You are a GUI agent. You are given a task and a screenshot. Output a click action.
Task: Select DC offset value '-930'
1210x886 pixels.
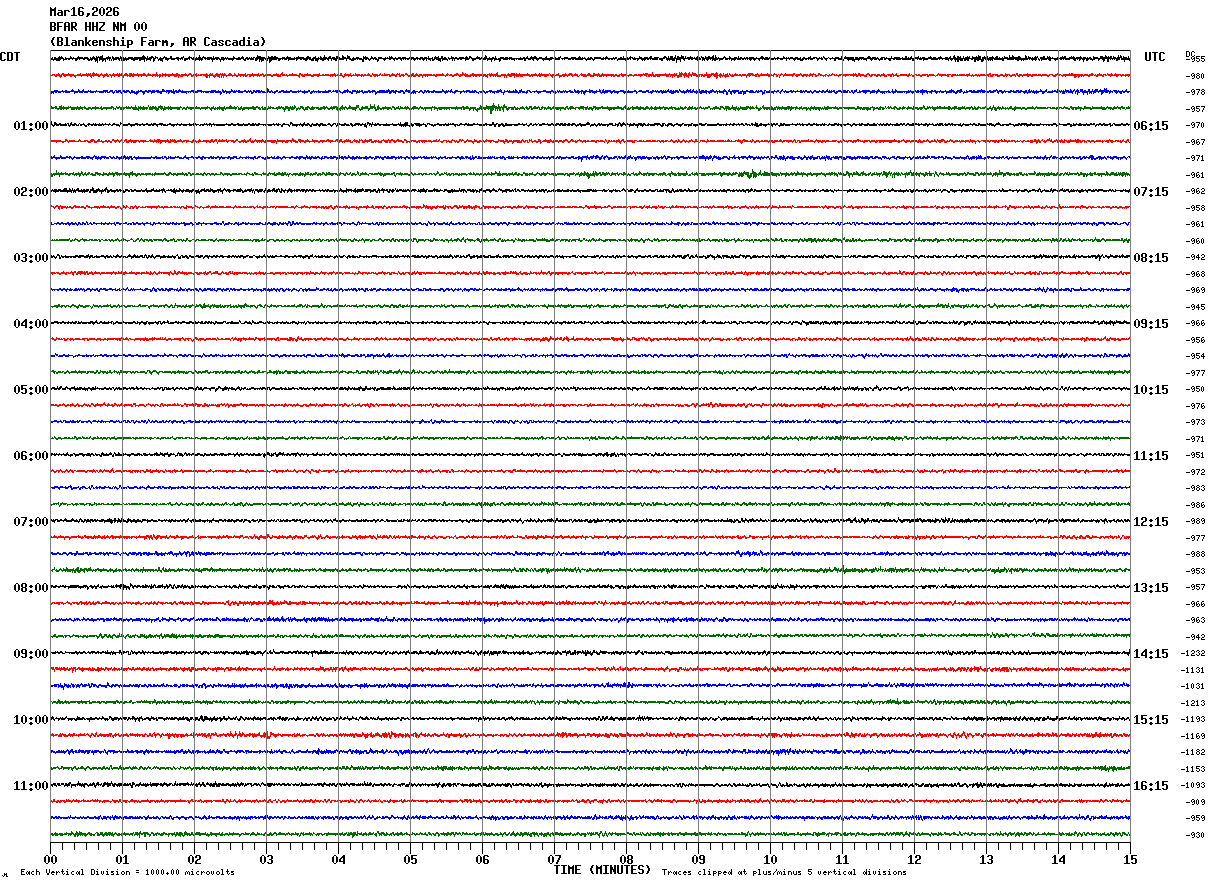[1195, 835]
